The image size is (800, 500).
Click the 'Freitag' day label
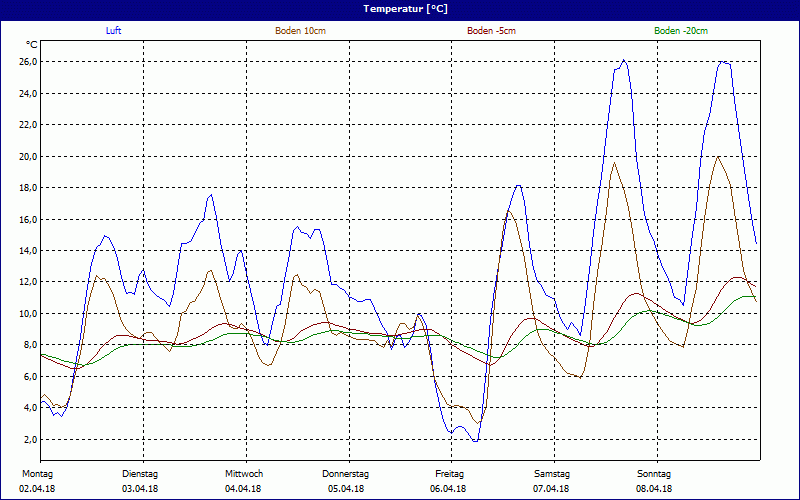(449, 474)
